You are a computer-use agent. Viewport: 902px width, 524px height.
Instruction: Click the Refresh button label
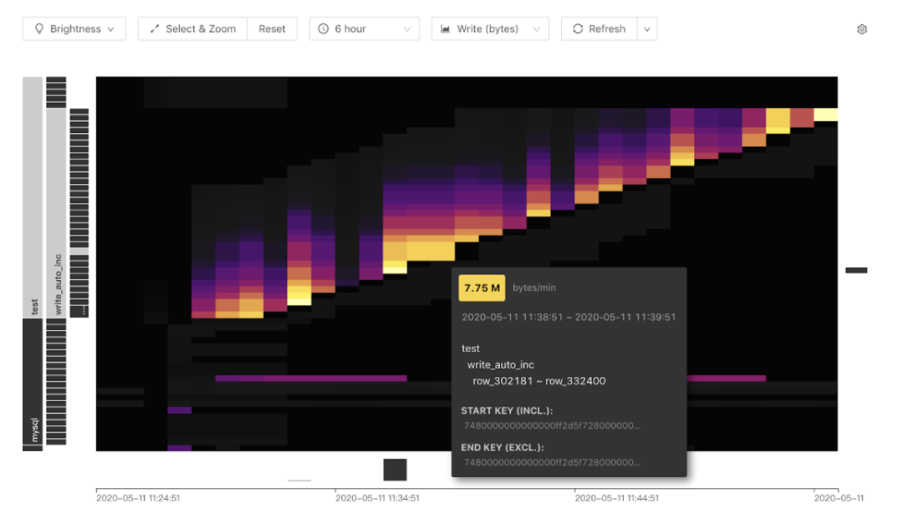[607, 29]
